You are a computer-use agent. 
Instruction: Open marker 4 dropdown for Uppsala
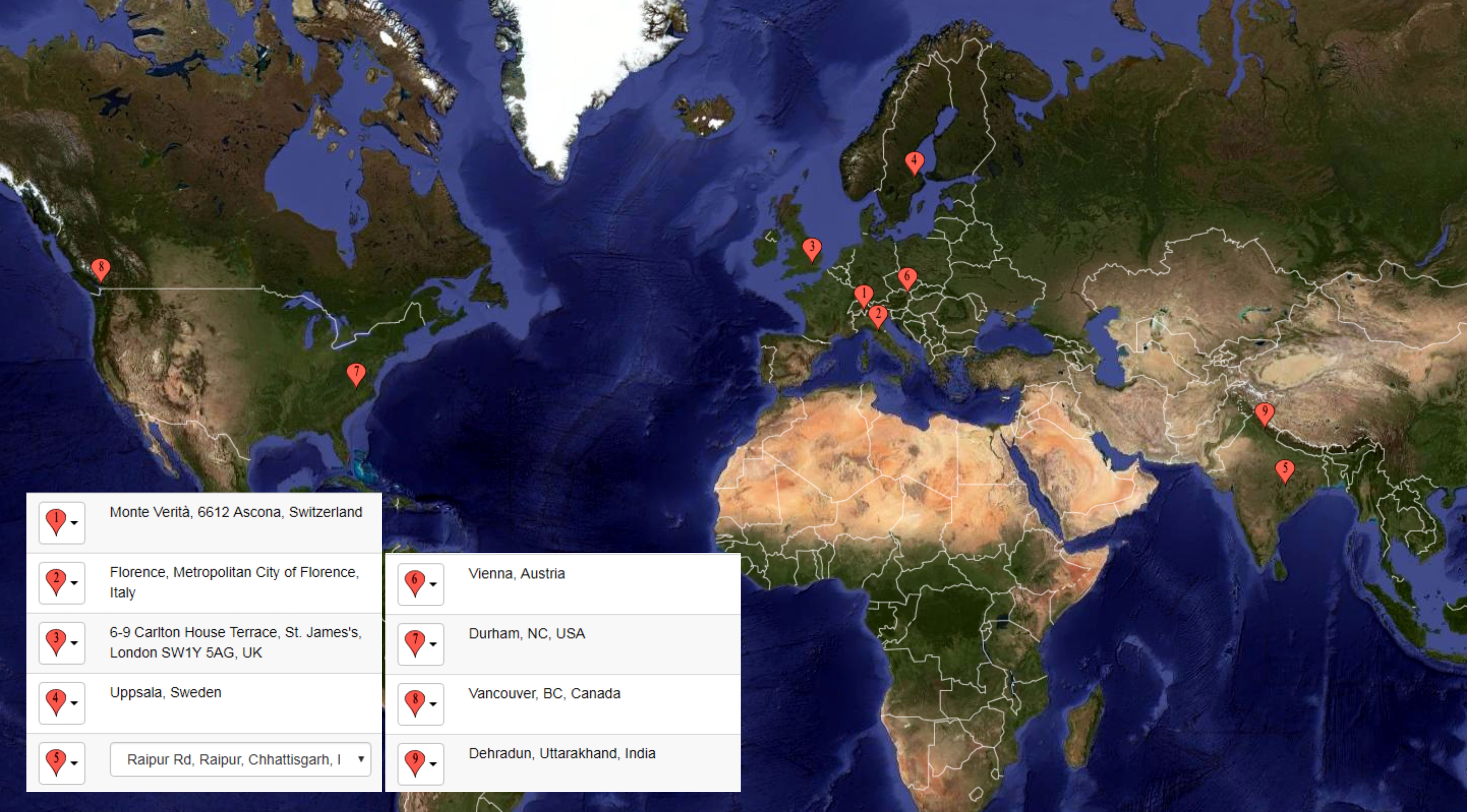coord(62,703)
